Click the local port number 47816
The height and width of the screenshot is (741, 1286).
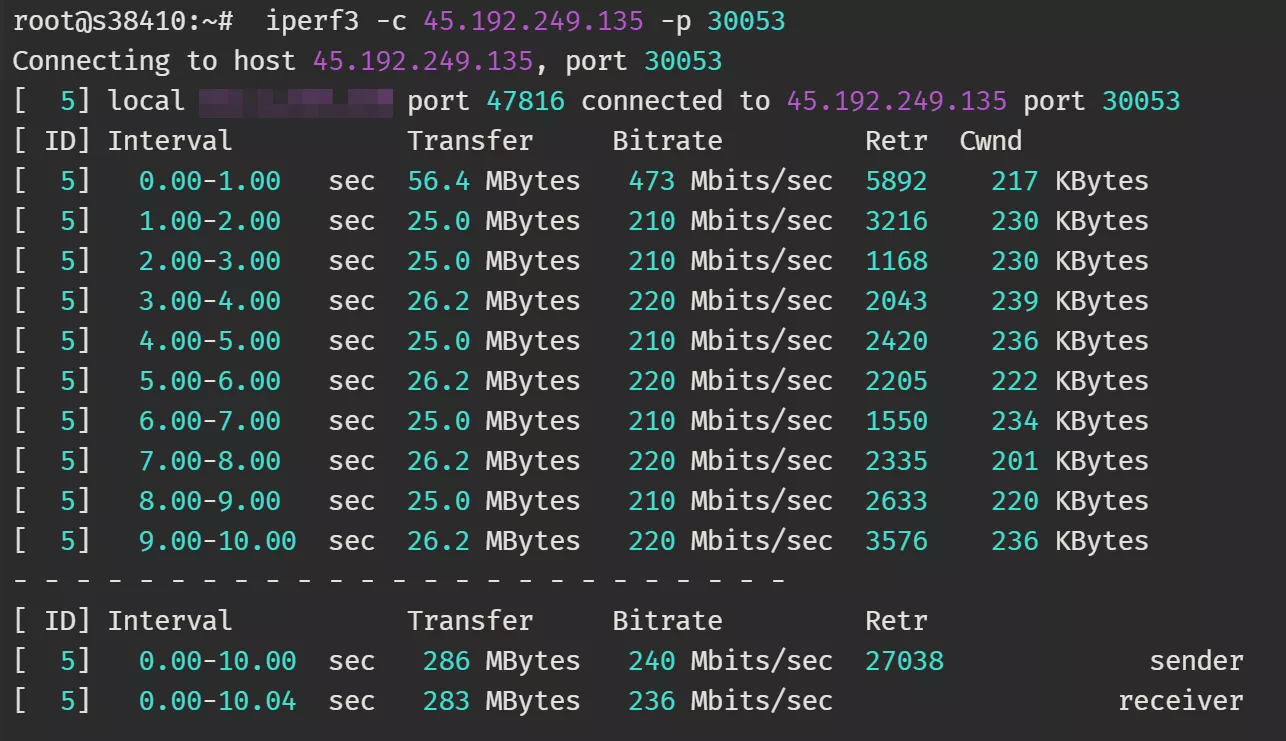pyautogui.click(x=525, y=101)
